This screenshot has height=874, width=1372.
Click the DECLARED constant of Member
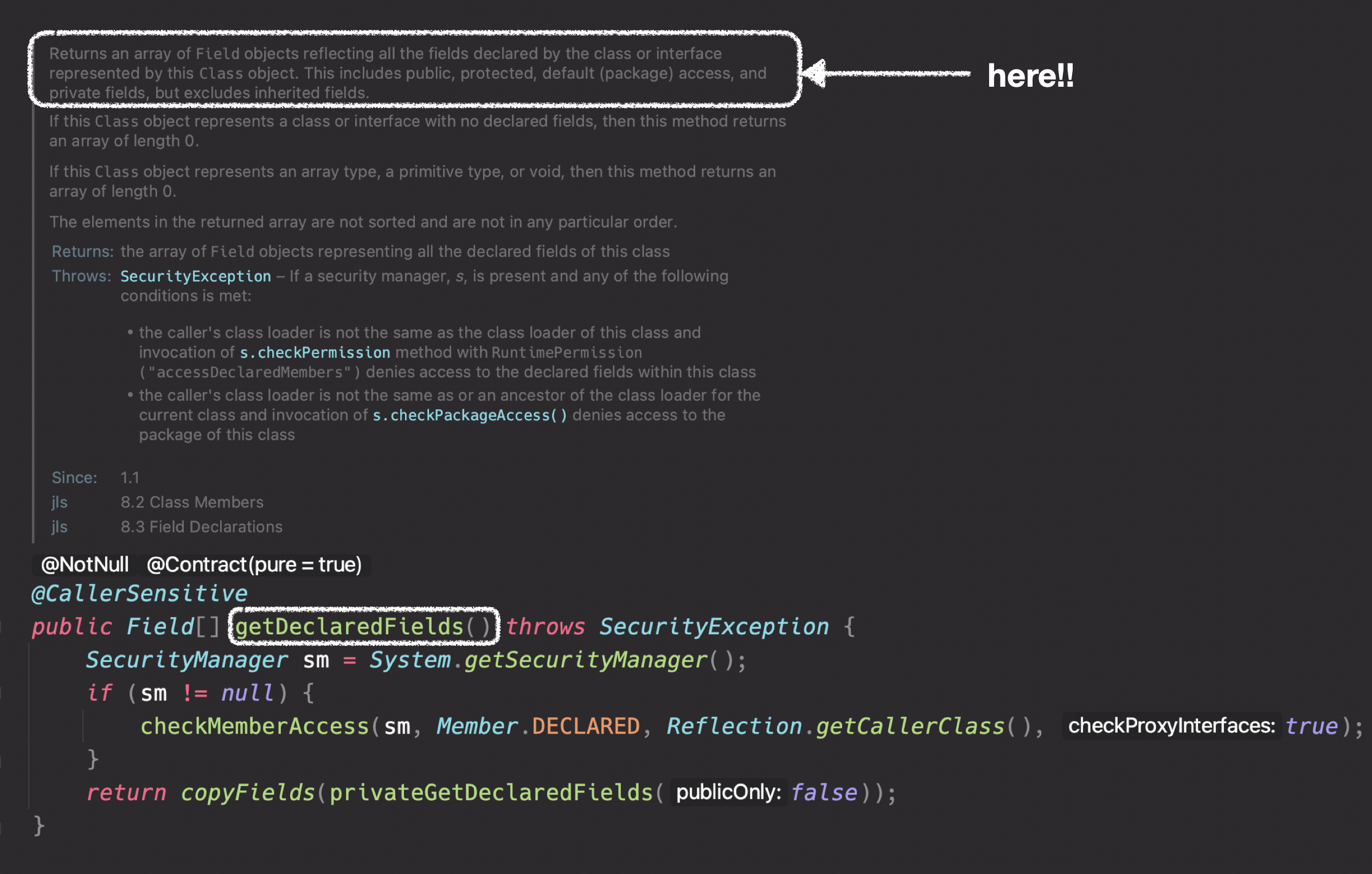585,727
